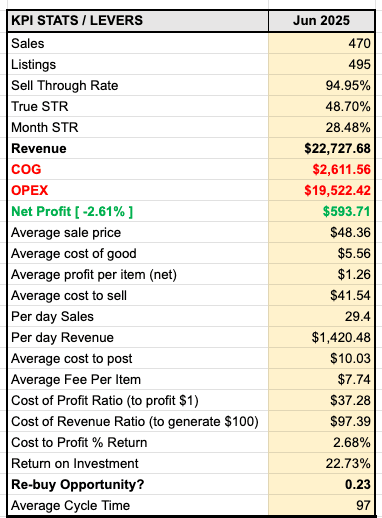This screenshot has width=382, height=518.
Task: Click the red COG label cell
Action: (138, 169)
